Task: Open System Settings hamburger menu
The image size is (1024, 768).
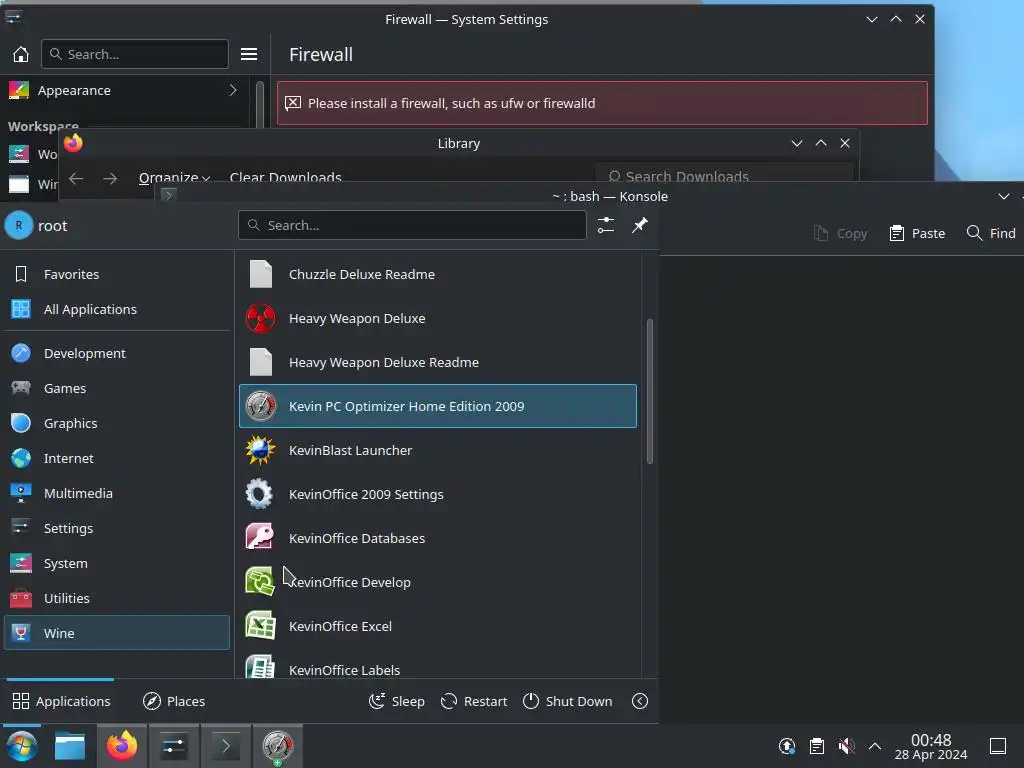Action: click(x=249, y=54)
